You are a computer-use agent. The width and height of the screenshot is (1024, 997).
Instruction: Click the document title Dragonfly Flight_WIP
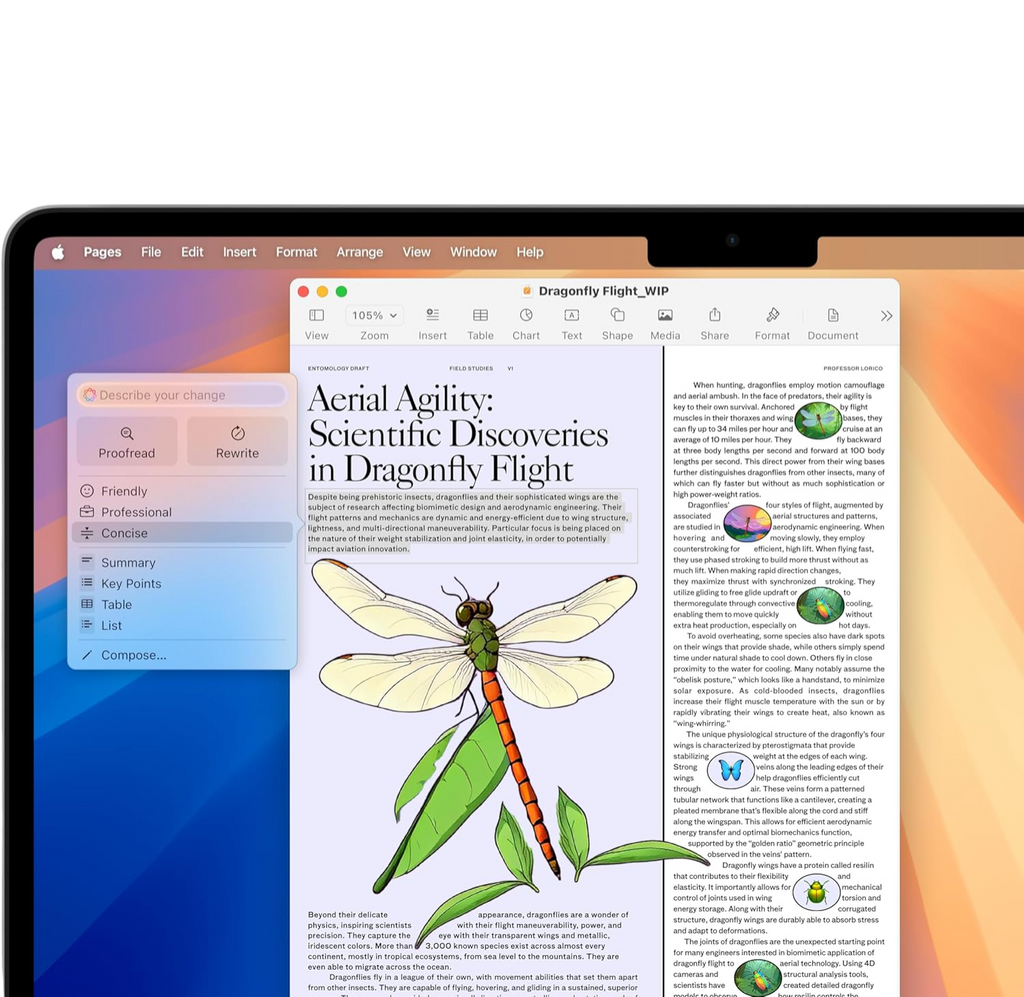pyautogui.click(x=603, y=291)
